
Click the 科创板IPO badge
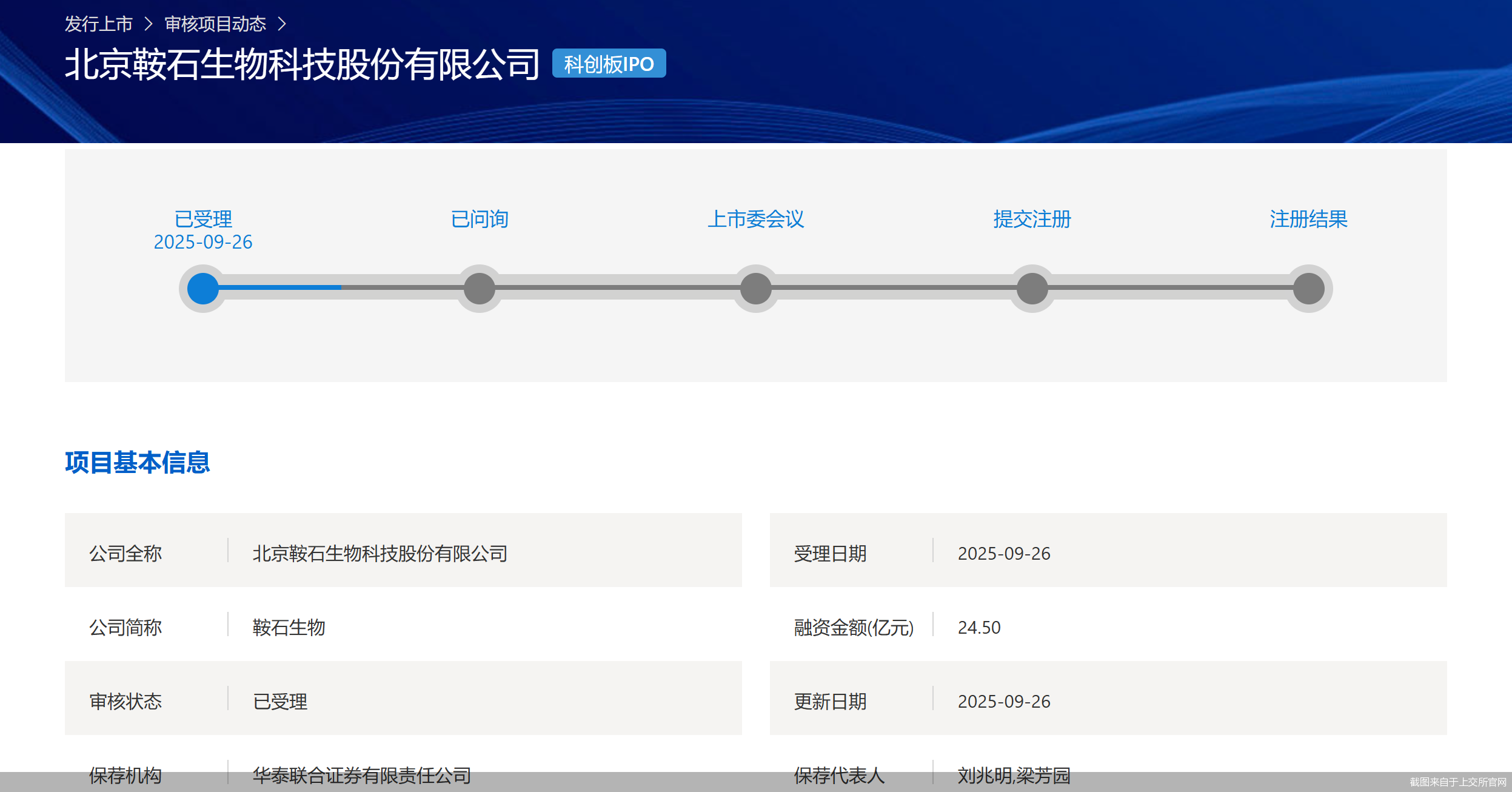[x=609, y=64]
